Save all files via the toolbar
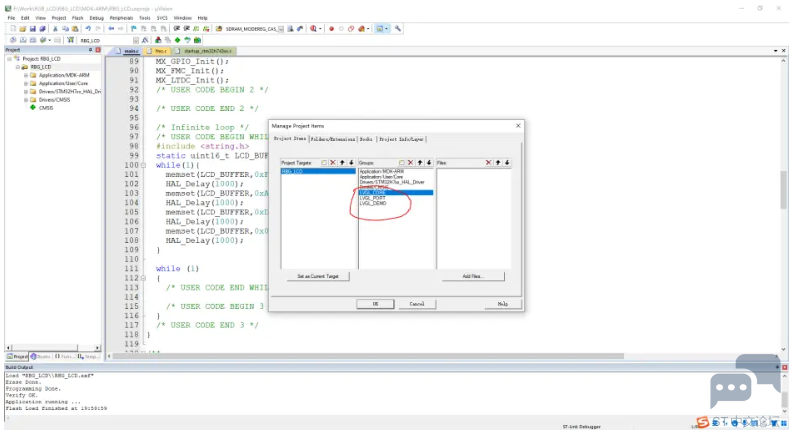This screenshot has width=789, height=437. pos(43,29)
